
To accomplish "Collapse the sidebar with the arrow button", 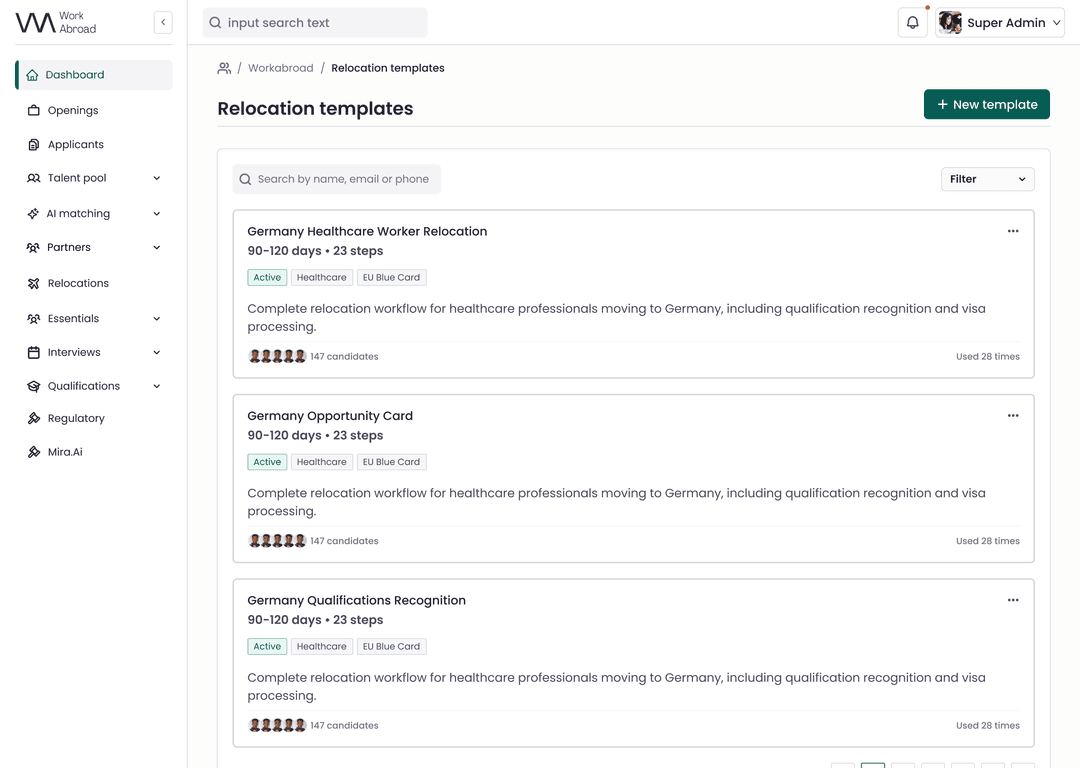I will pyautogui.click(x=163, y=23).
